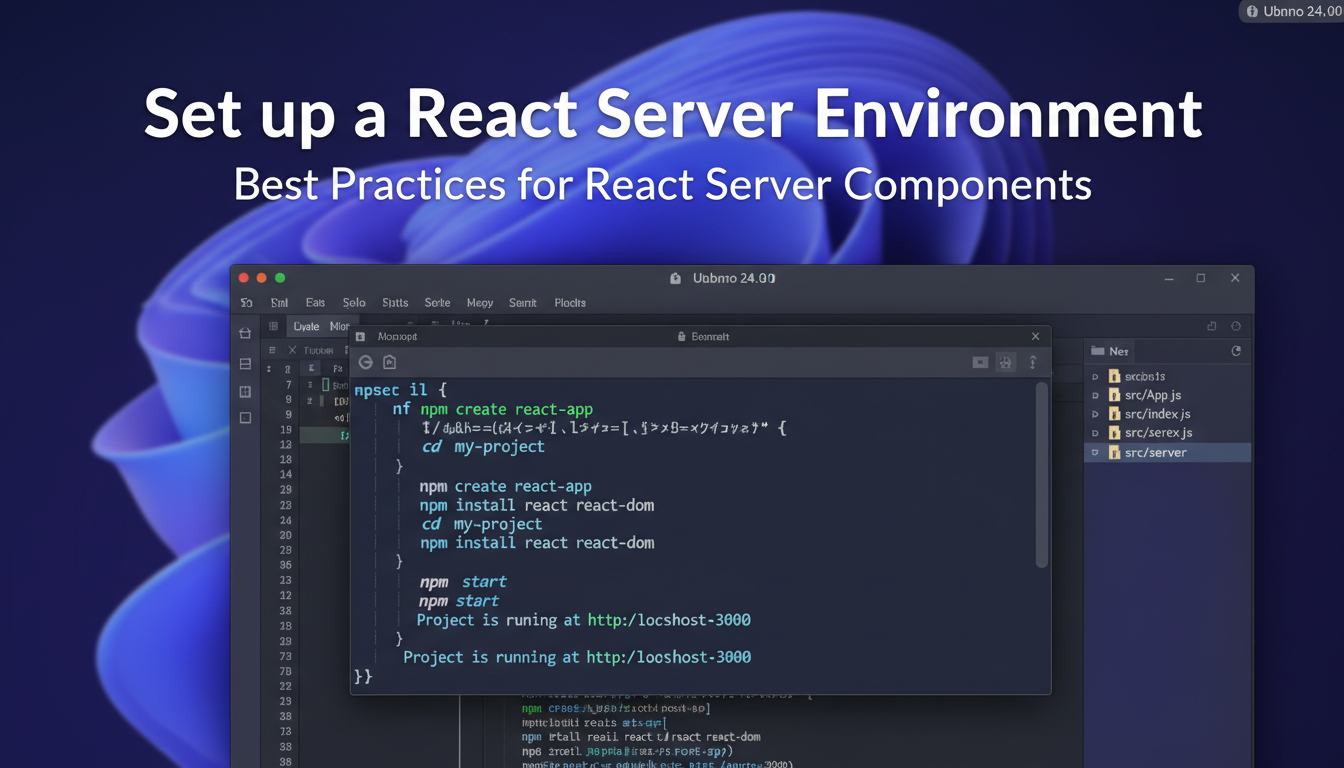Open the Eas menu

coord(315,302)
